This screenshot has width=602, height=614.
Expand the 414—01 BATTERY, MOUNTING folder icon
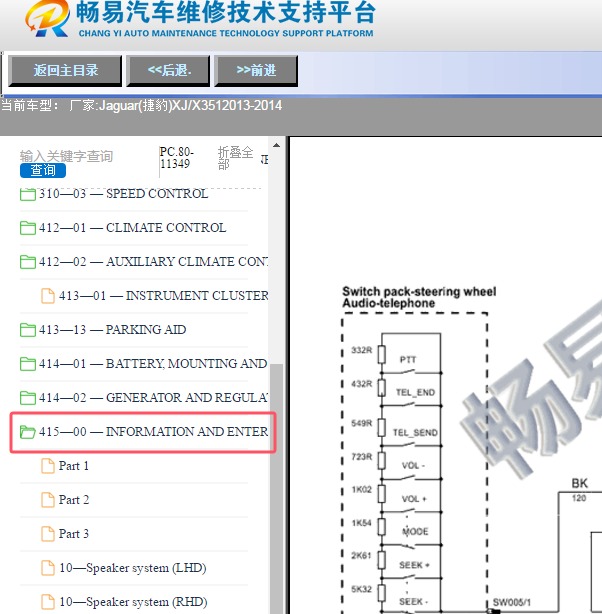point(28,364)
